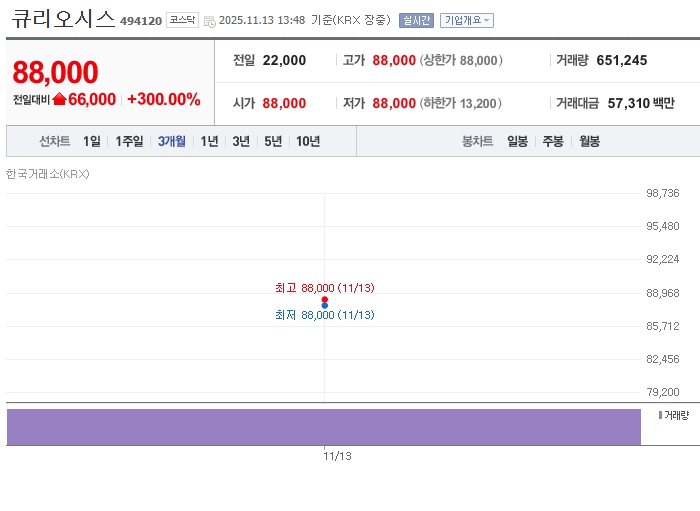The height and width of the screenshot is (511, 700).
Task: Select the 1일 line chart period
Action: [x=92, y=141]
